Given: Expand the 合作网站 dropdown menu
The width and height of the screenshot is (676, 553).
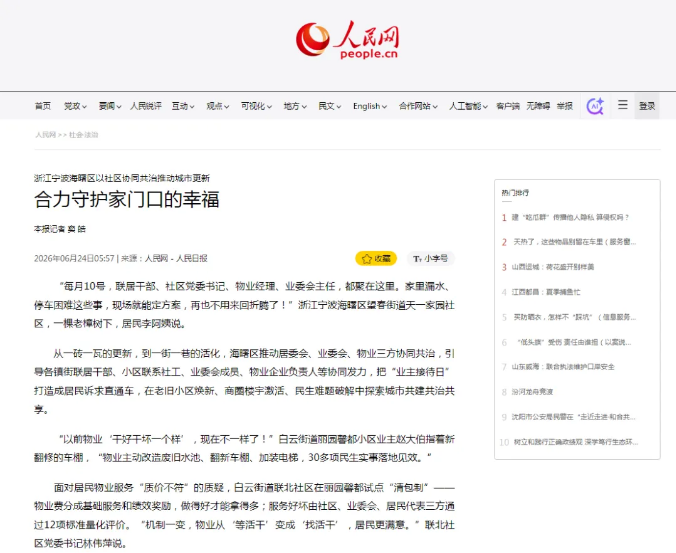Looking at the screenshot, I should click(x=418, y=106).
